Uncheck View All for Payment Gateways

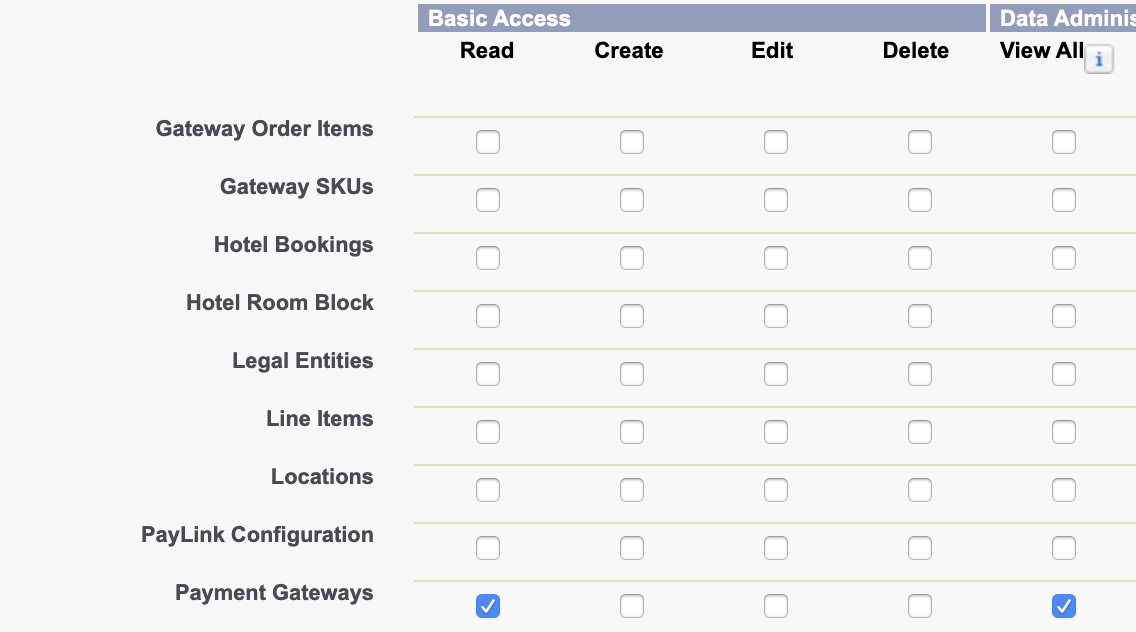point(1064,606)
